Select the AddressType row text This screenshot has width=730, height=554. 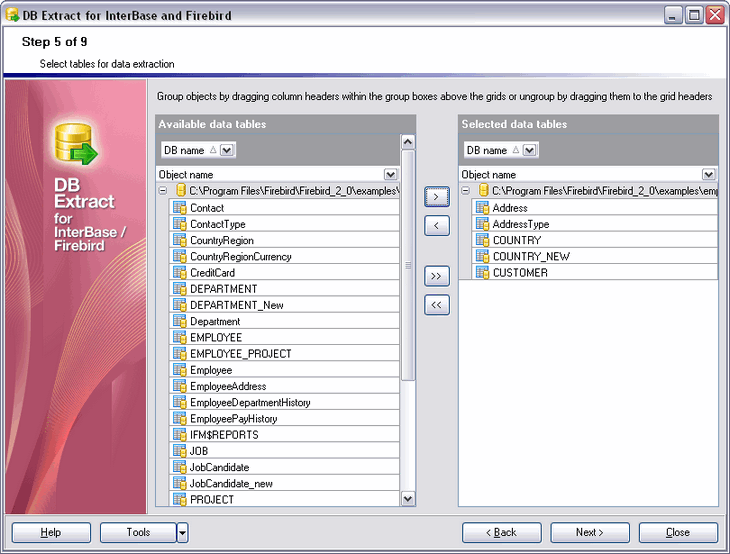[x=520, y=224]
